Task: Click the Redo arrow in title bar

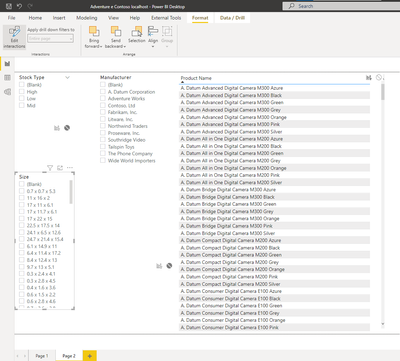Action: tap(30, 6)
